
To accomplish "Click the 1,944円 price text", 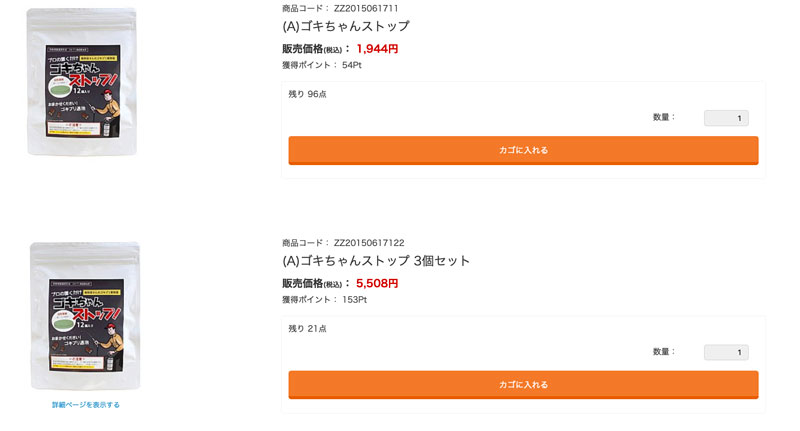I will 377,48.
